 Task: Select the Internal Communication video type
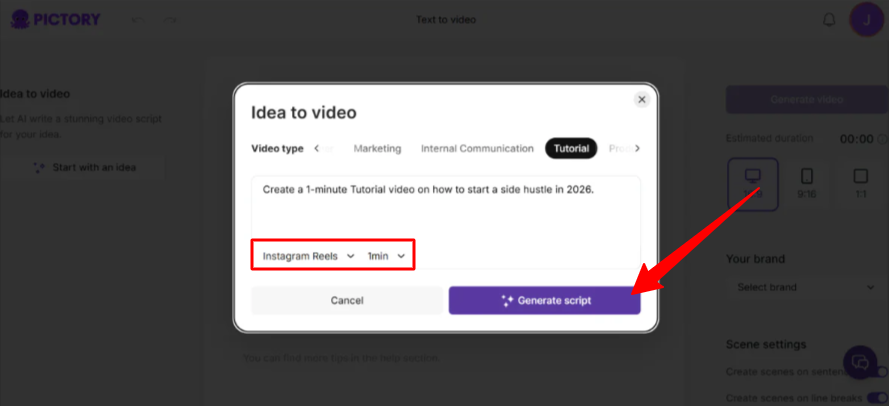tap(477, 149)
